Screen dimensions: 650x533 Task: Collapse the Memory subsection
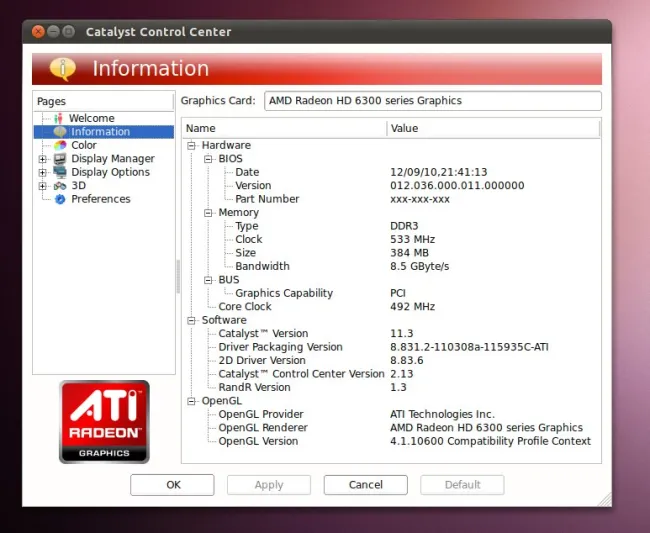pos(208,213)
